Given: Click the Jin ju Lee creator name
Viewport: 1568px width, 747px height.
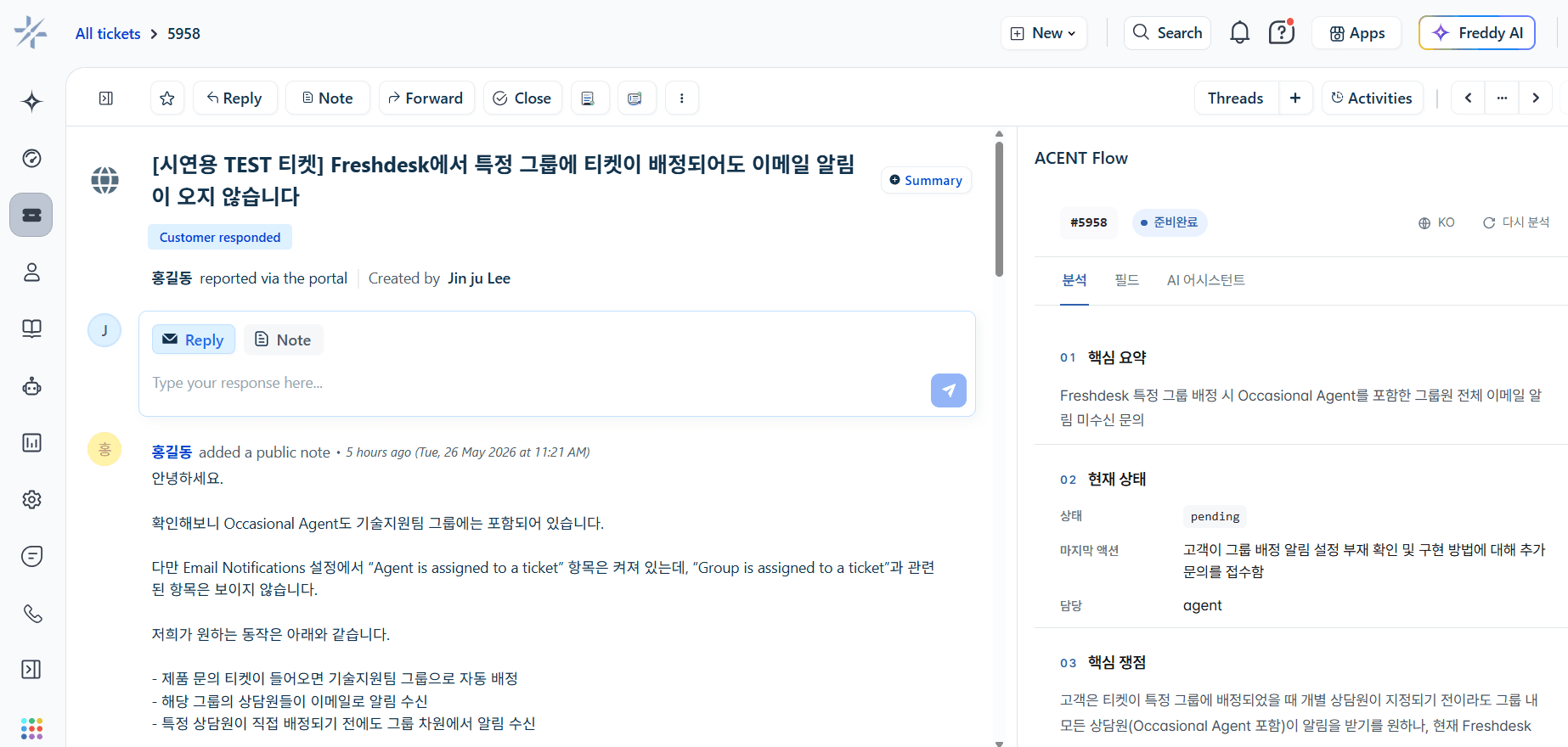Looking at the screenshot, I should [479, 278].
